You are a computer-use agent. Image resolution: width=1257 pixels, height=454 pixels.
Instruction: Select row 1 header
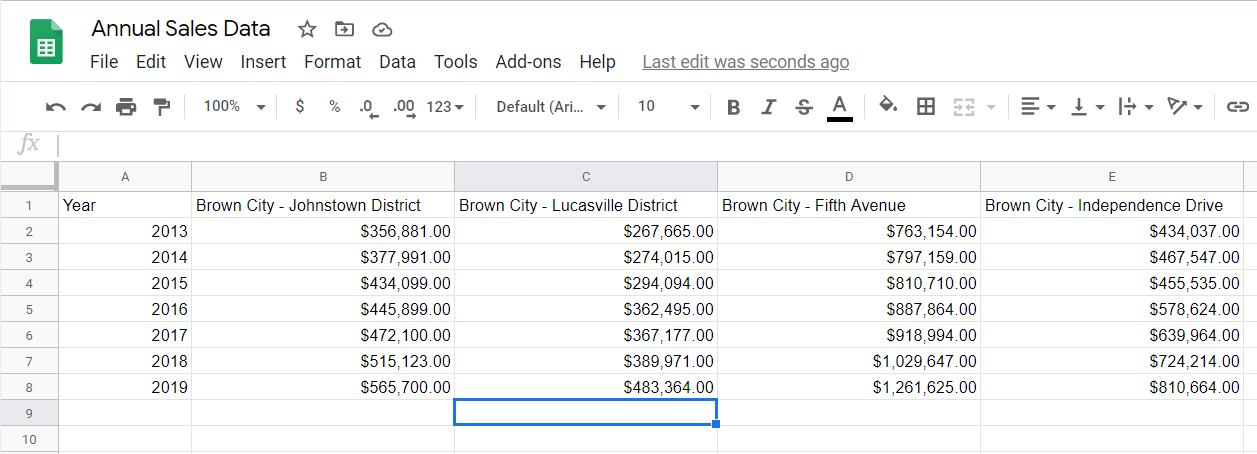point(29,205)
